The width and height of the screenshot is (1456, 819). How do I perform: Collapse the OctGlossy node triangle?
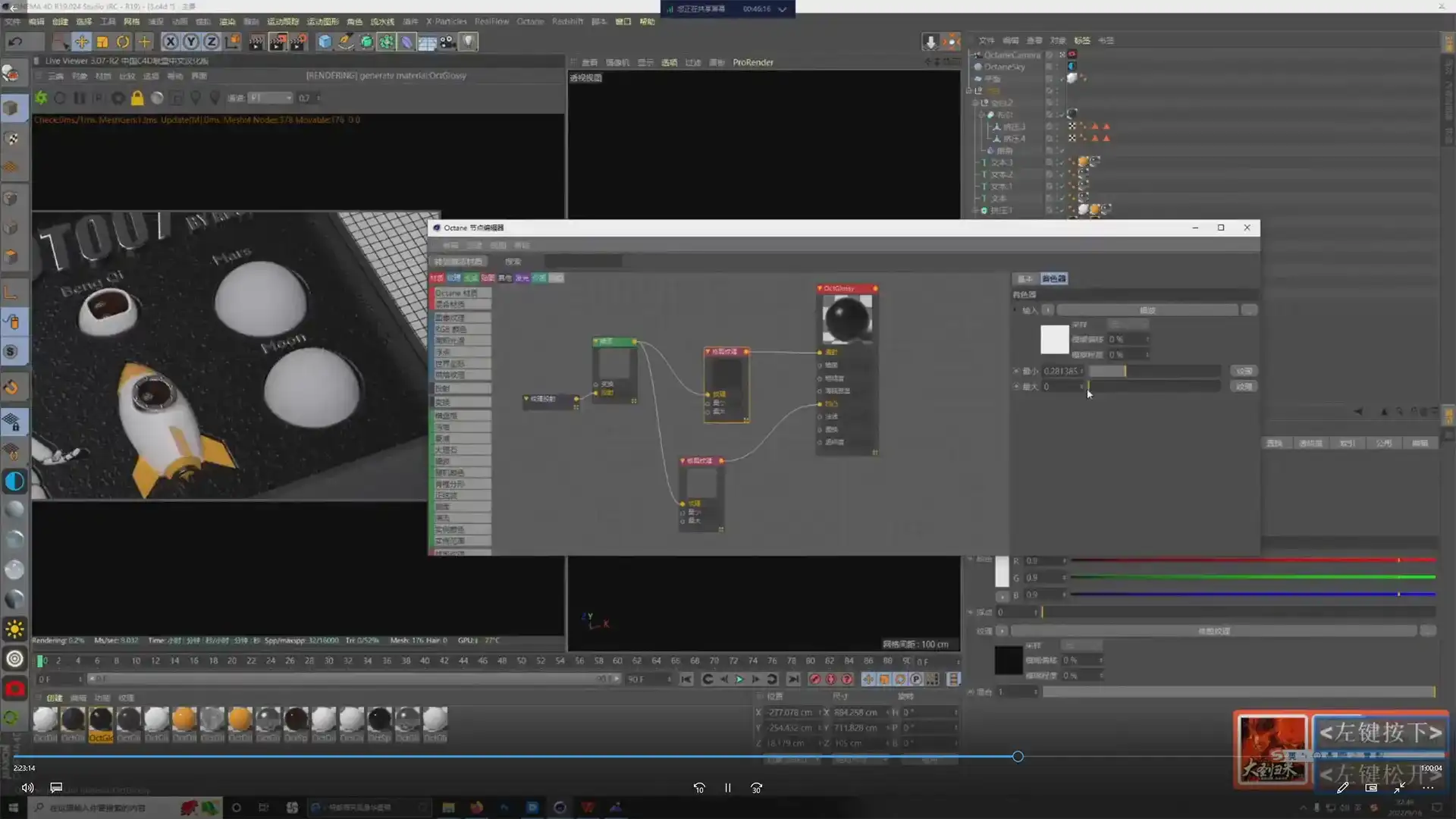pyautogui.click(x=820, y=288)
